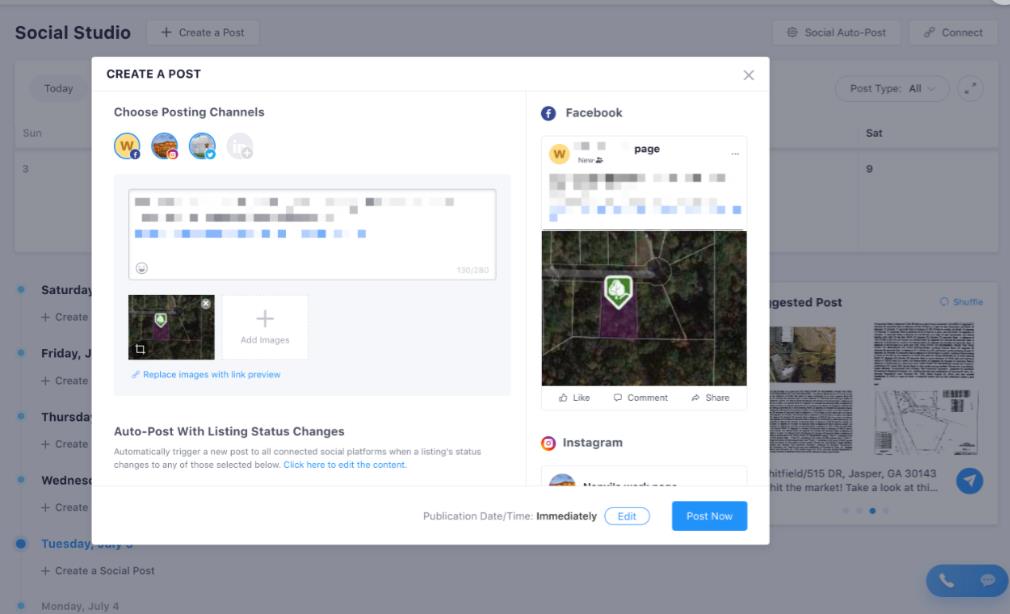Click the Add Images tile
This screenshot has height=614, width=1010.
coord(265,327)
